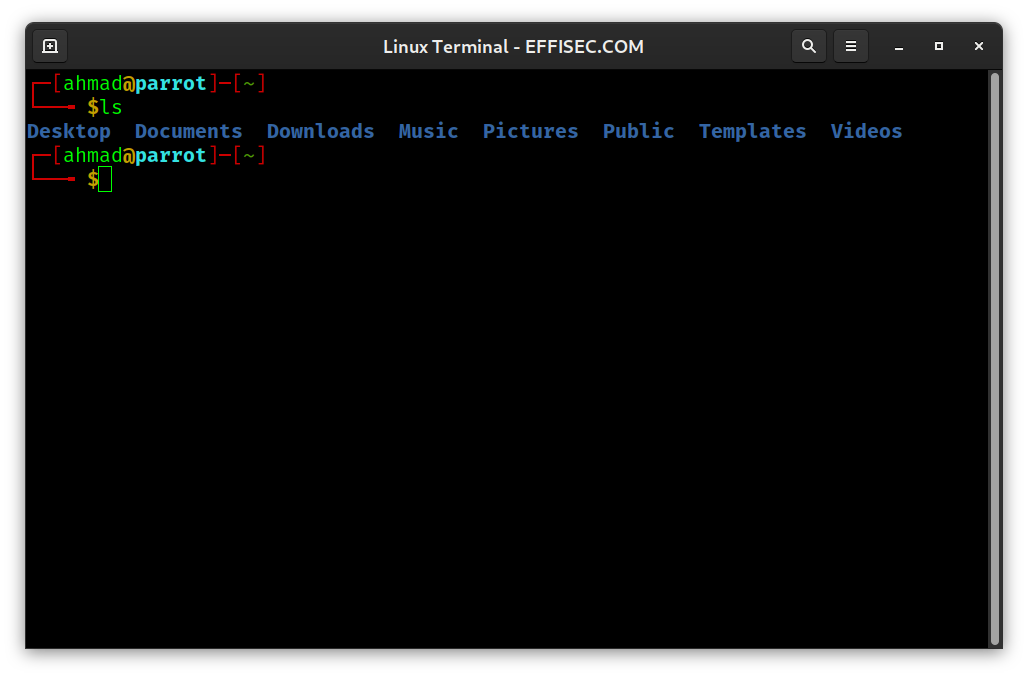Select the Videos folder name
The width and height of the screenshot is (1028, 677).
coord(866,131)
